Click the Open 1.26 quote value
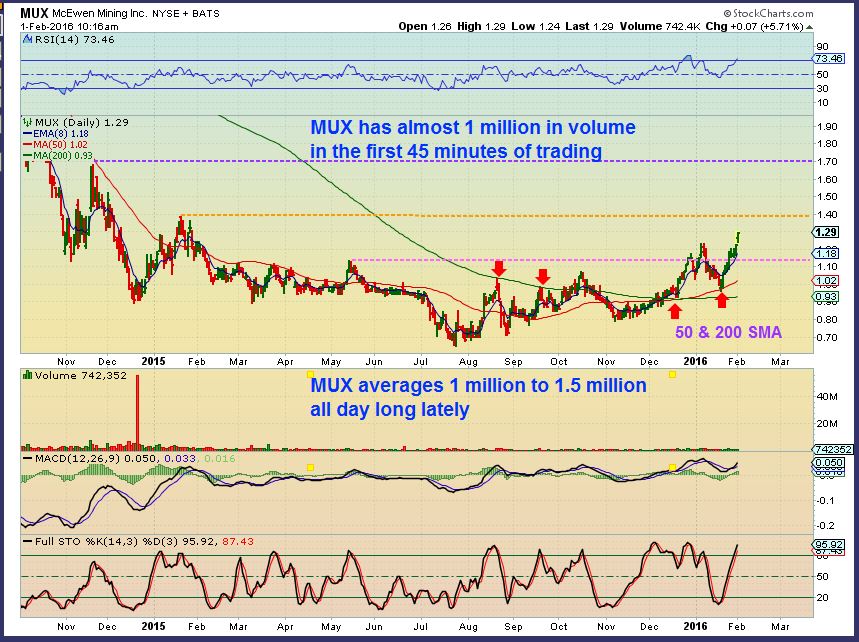859x642 pixels. coord(425,26)
